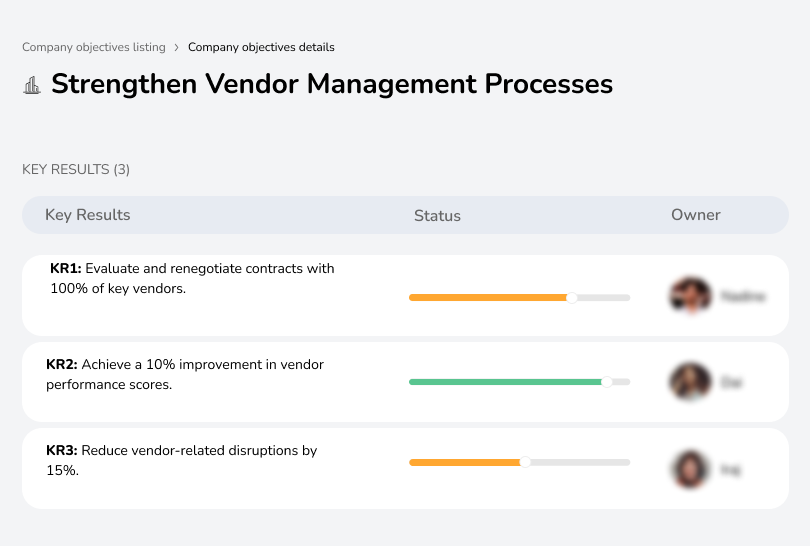Open KR3 Reduce vendor-related disruptions row

click(405, 469)
